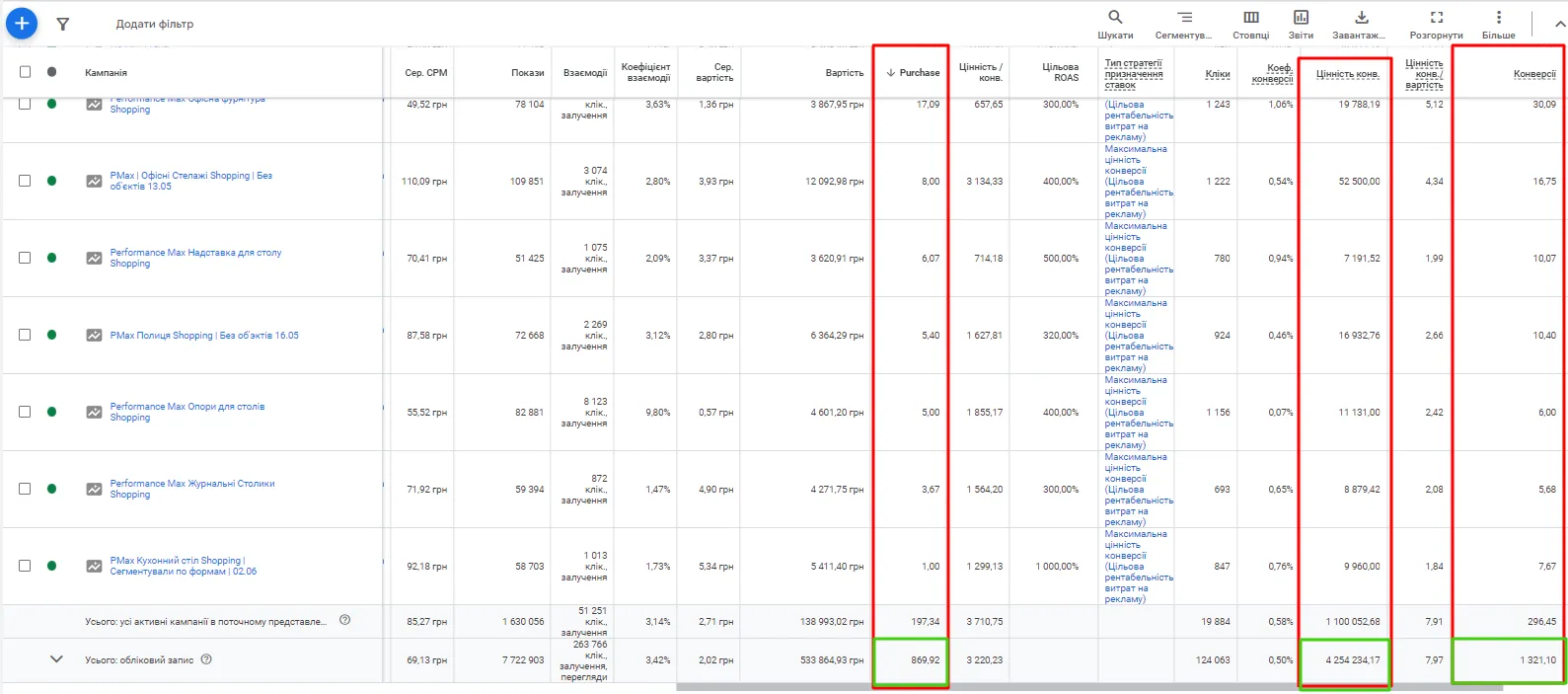Open the search magnifier tool
This screenshot has height=694, width=1568.
coord(1115,18)
